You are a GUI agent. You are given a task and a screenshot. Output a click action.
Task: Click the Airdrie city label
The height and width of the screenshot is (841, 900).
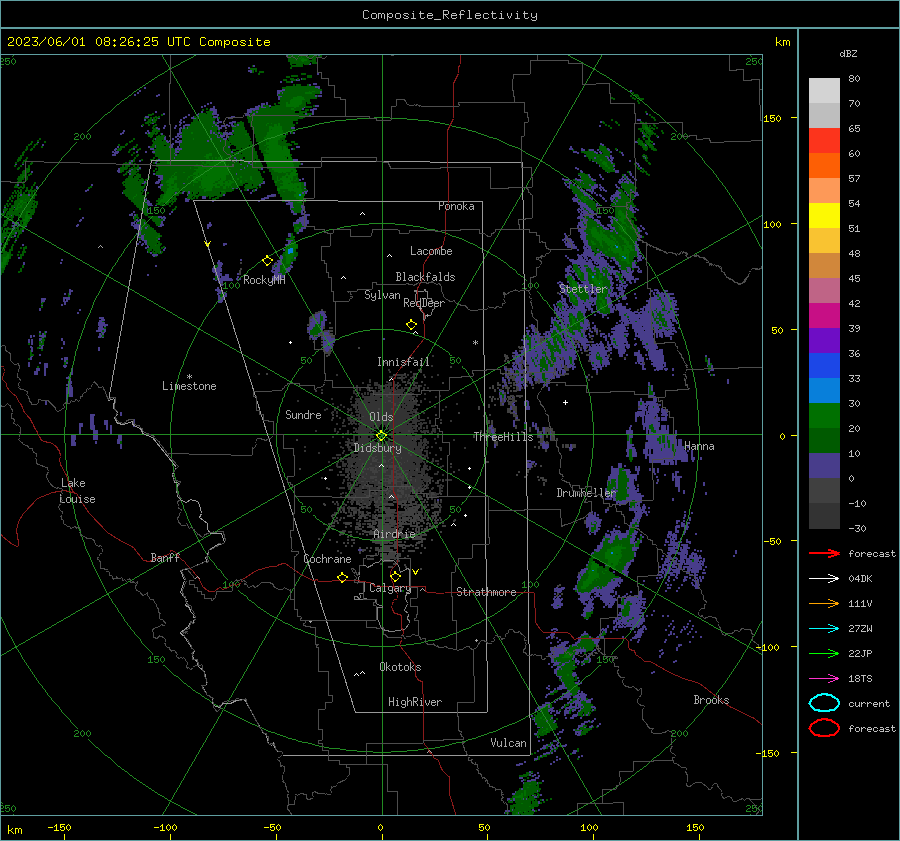coord(394,534)
